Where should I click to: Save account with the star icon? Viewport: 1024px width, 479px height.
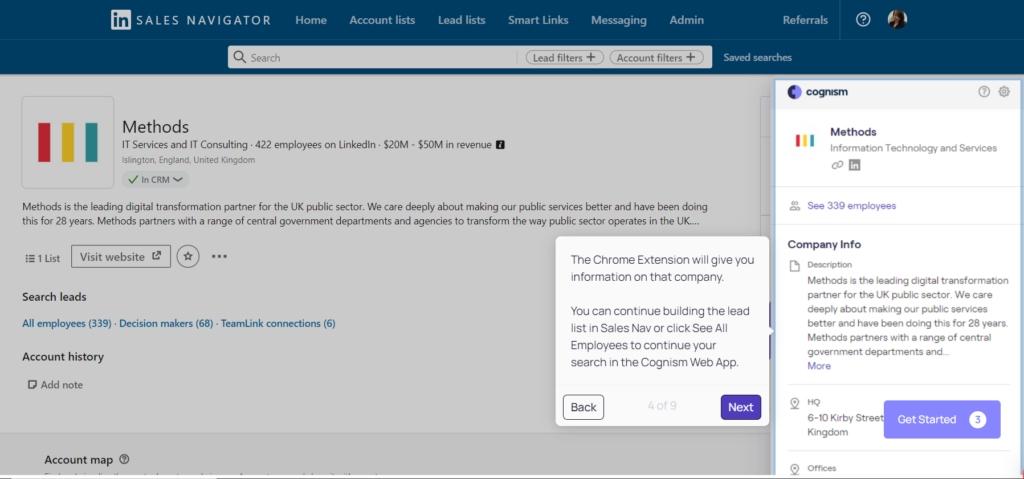188,257
